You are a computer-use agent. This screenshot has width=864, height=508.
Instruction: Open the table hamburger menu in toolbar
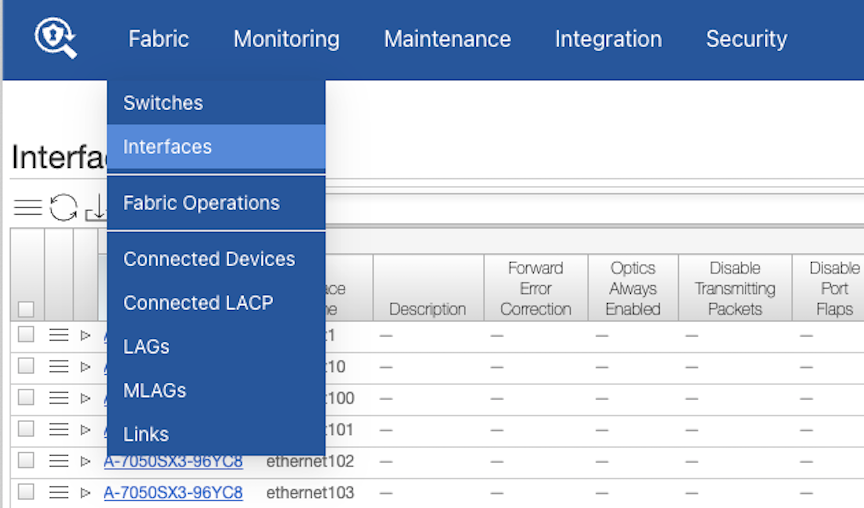(28, 207)
